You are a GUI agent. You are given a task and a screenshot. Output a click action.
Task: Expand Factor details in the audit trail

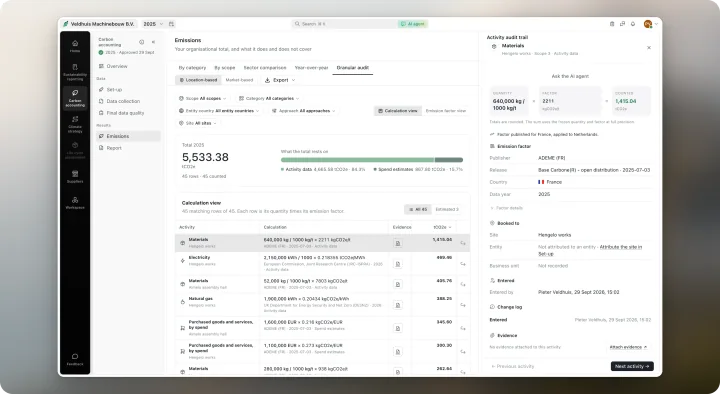click(x=507, y=208)
